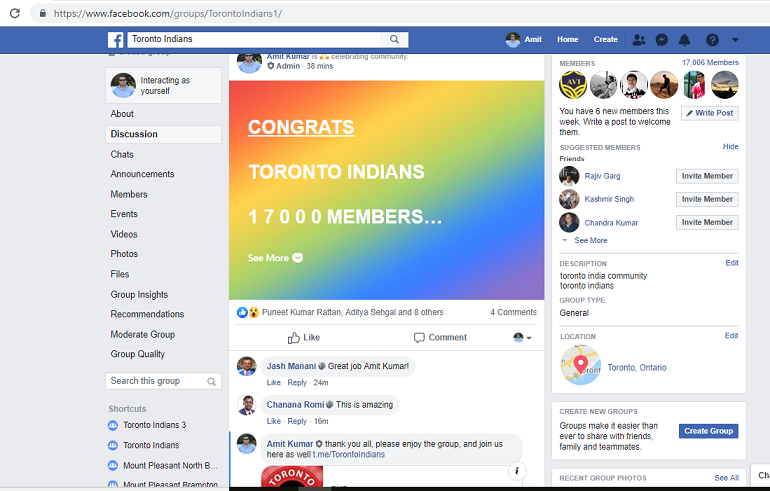This screenshot has width=770, height=491.
Task: Open the Messenger icon
Action: tap(662, 40)
